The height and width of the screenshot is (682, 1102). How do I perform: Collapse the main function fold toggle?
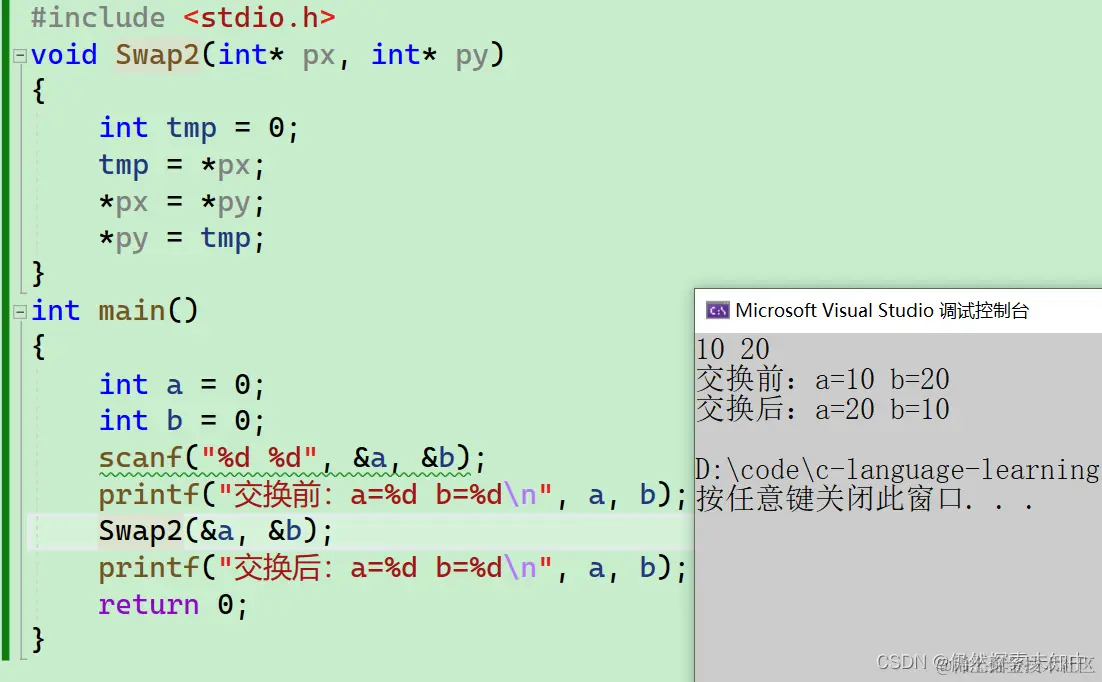(x=20, y=311)
